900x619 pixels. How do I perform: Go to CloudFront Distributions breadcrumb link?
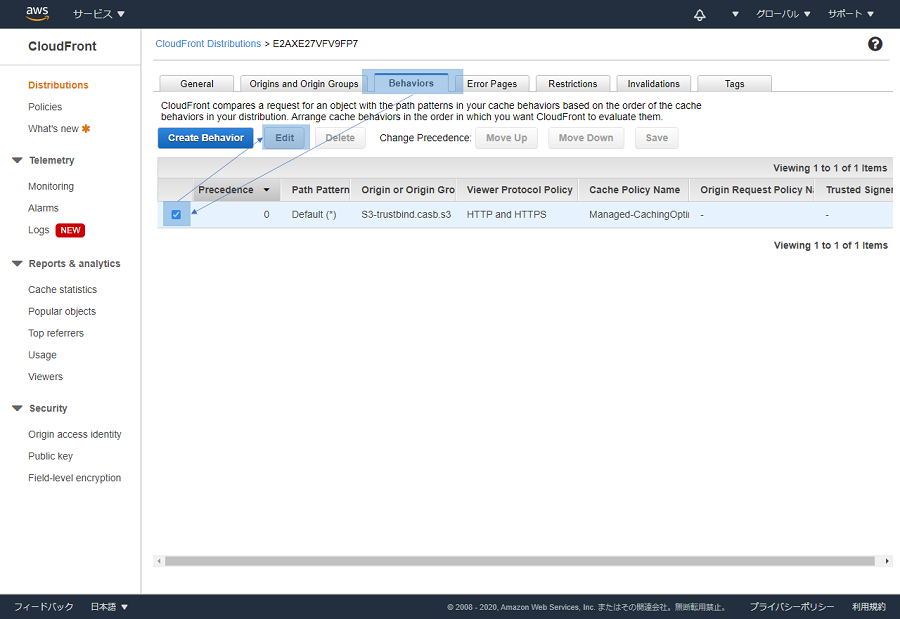(208, 44)
